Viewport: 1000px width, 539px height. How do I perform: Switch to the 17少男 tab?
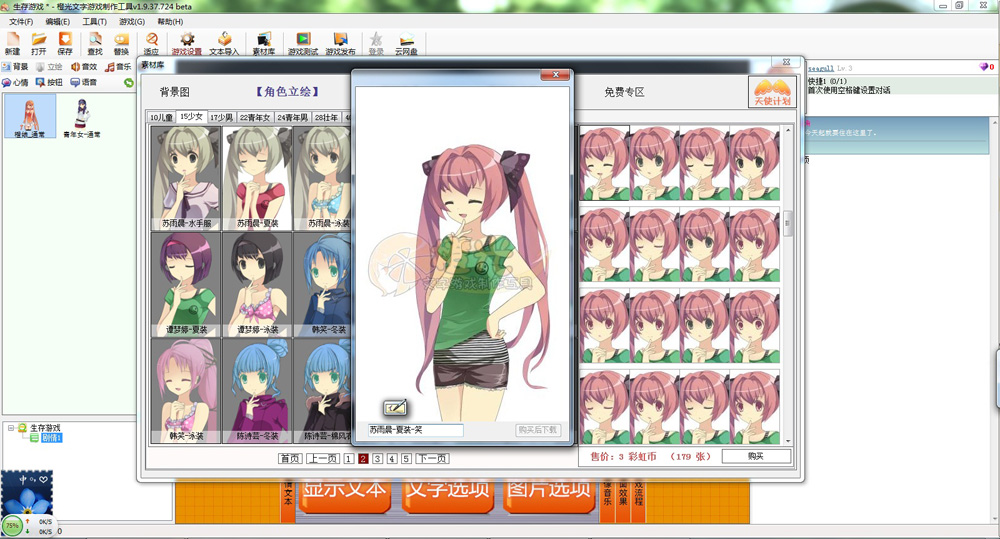pyautogui.click(x=221, y=117)
